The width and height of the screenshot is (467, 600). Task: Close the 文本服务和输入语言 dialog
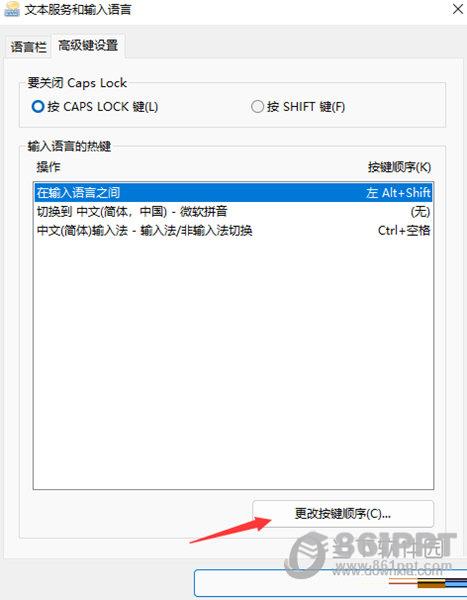tap(458, 9)
